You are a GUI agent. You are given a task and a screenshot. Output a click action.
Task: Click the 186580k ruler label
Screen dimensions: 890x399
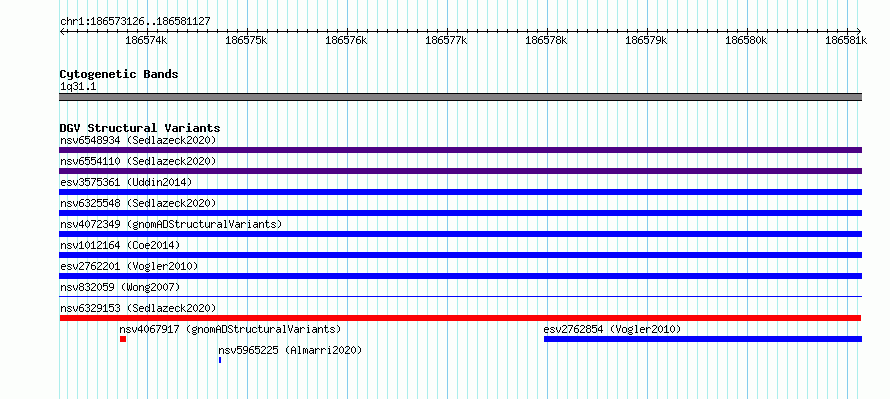746,40
